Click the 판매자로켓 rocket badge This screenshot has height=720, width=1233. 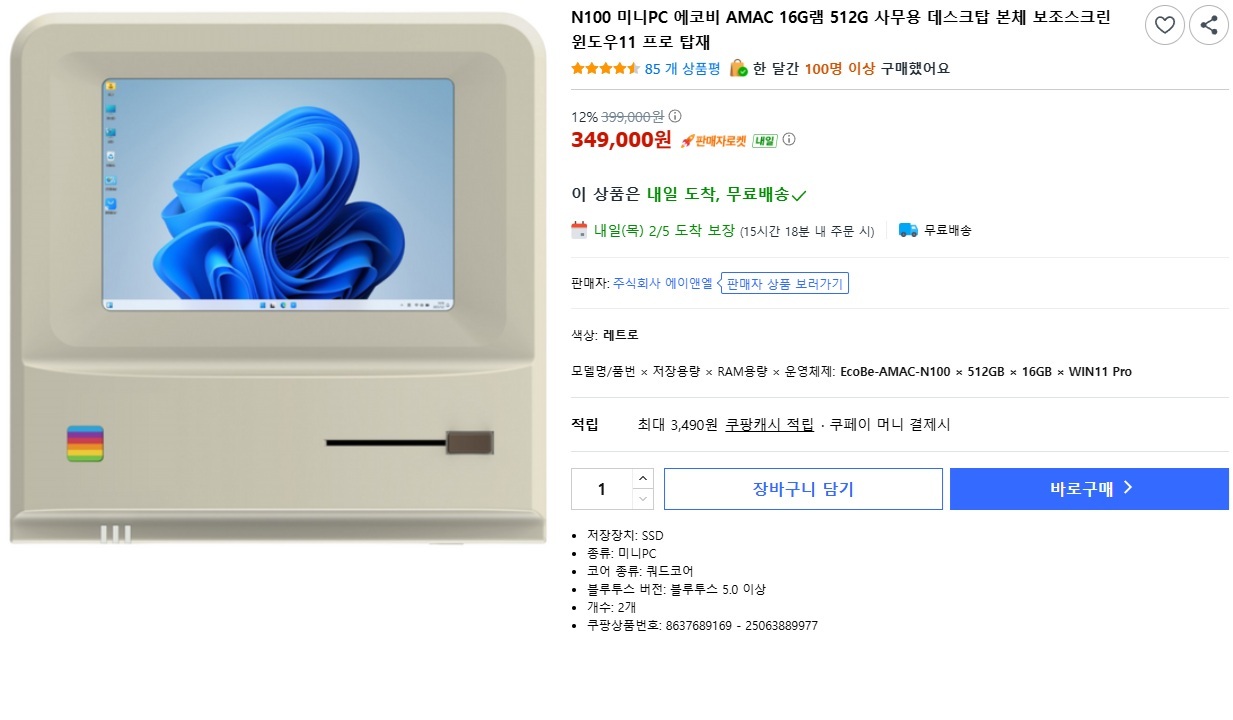click(714, 140)
